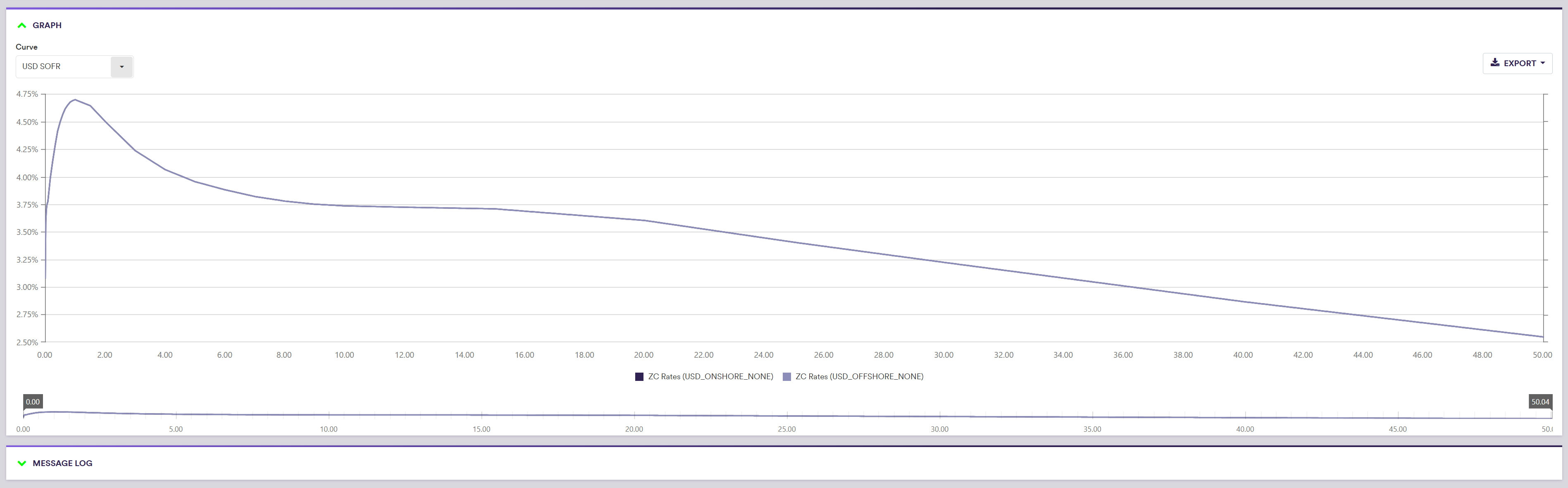Expand the MESSAGE LOG chevron

point(22,463)
